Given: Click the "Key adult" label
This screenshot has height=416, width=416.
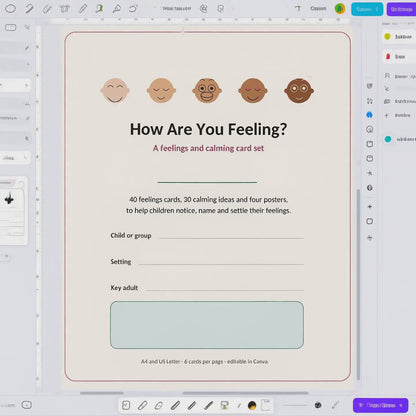Looking at the screenshot, I should [x=124, y=288].
